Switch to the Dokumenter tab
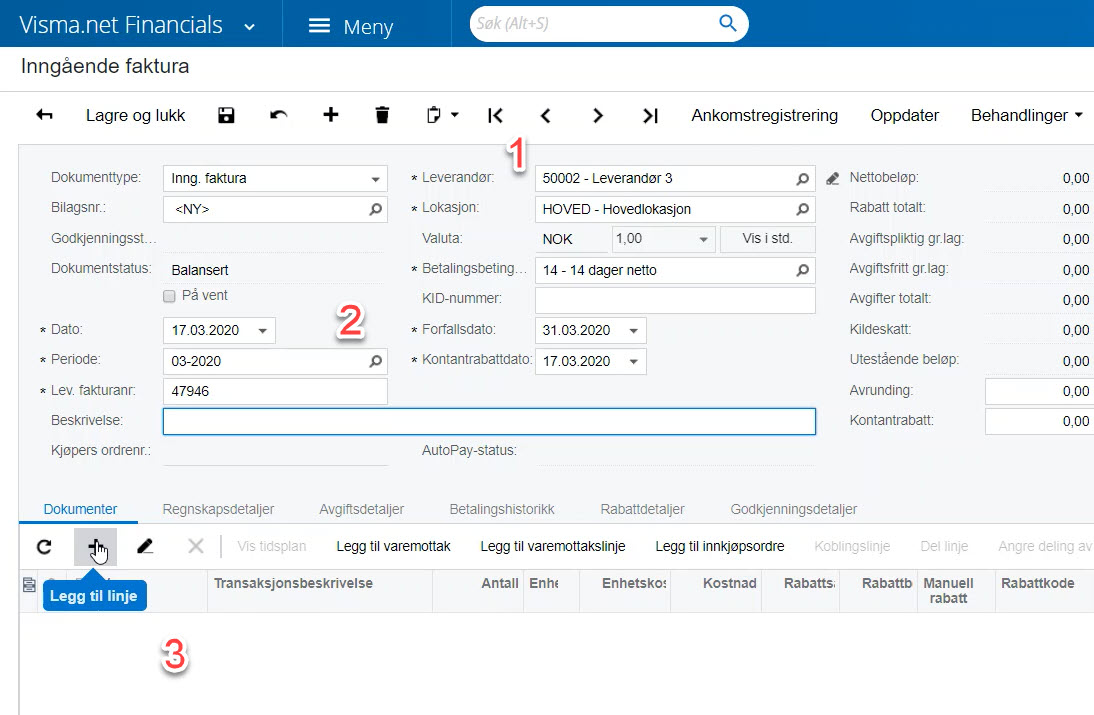This screenshot has width=1094, height=715. (x=80, y=509)
